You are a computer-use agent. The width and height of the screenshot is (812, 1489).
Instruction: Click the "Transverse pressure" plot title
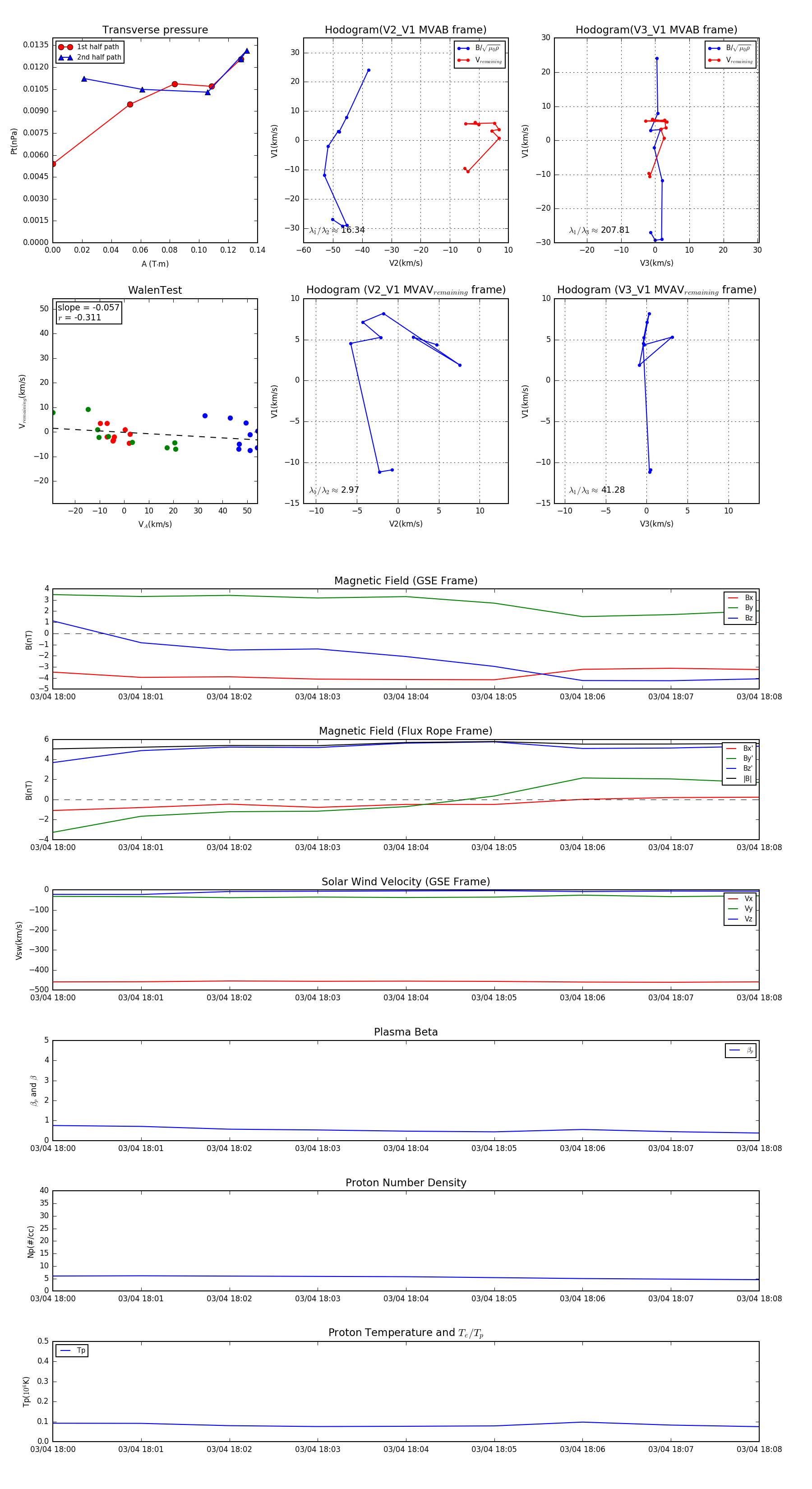[x=155, y=30]
